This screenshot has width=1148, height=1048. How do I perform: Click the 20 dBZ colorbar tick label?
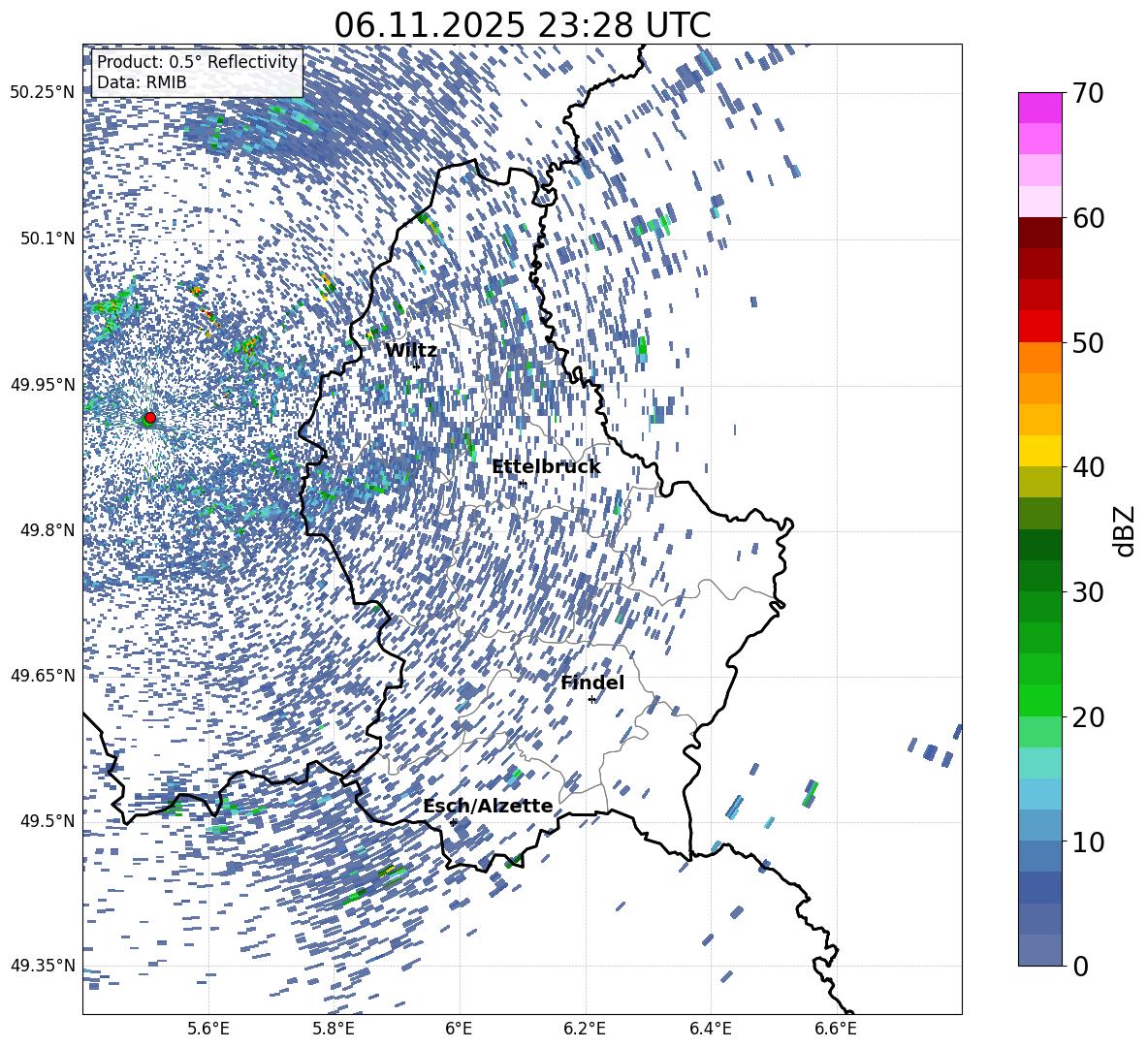tap(1088, 716)
